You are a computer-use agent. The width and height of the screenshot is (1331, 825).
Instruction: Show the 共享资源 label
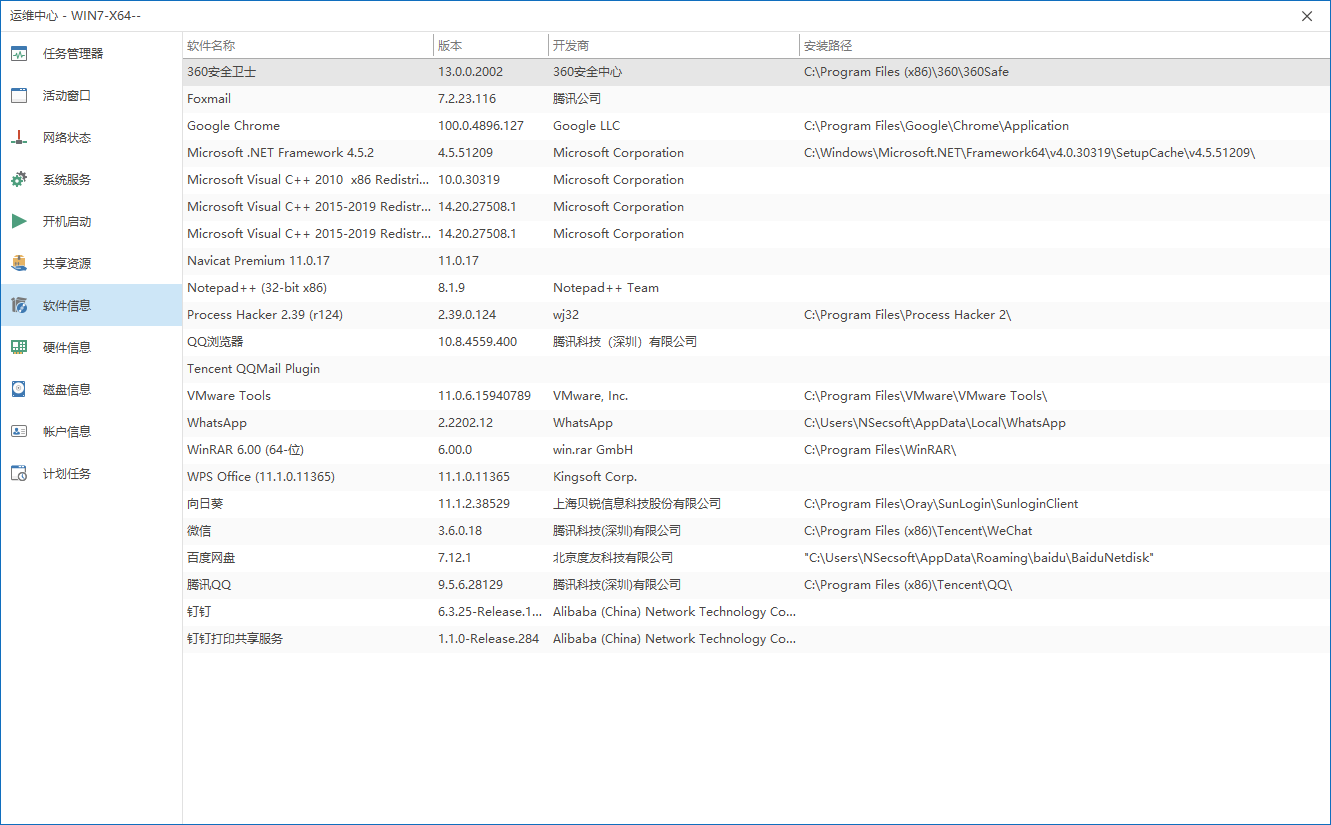66,264
